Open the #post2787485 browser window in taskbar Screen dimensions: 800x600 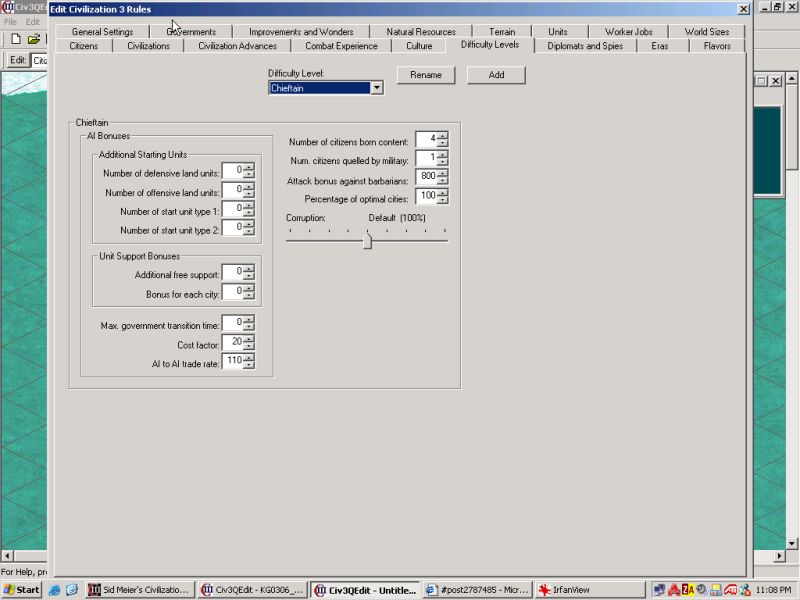476,590
